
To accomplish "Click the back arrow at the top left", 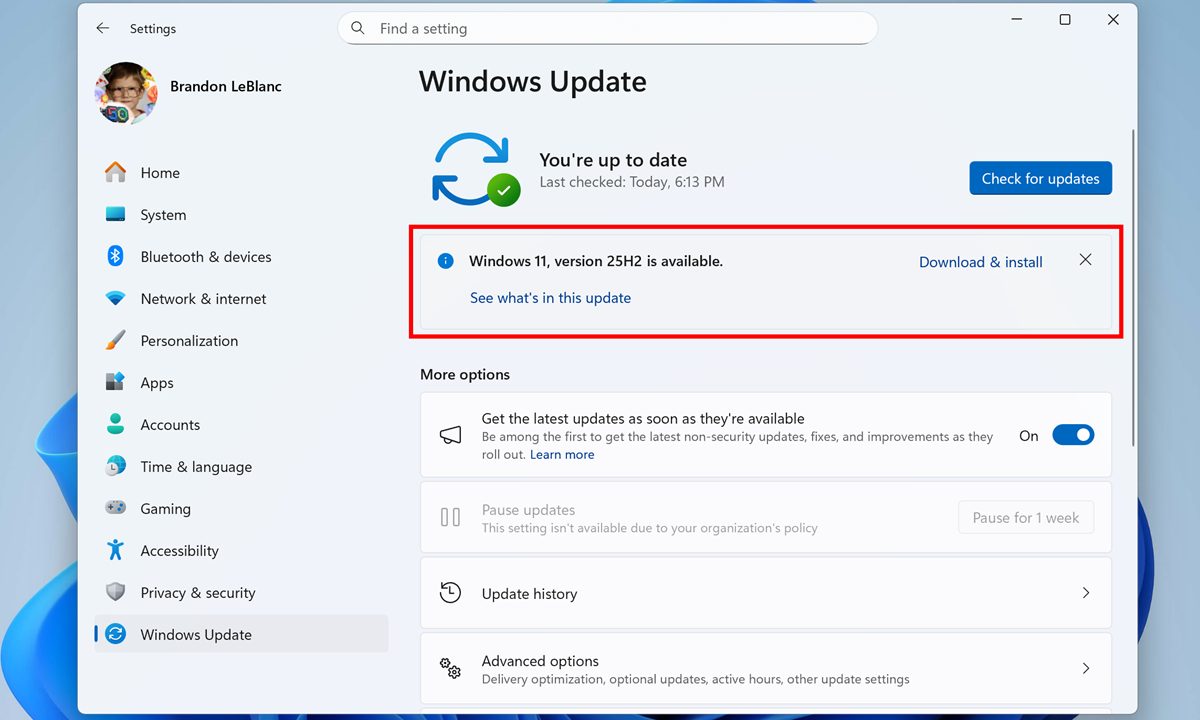I will [x=102, y=28].
